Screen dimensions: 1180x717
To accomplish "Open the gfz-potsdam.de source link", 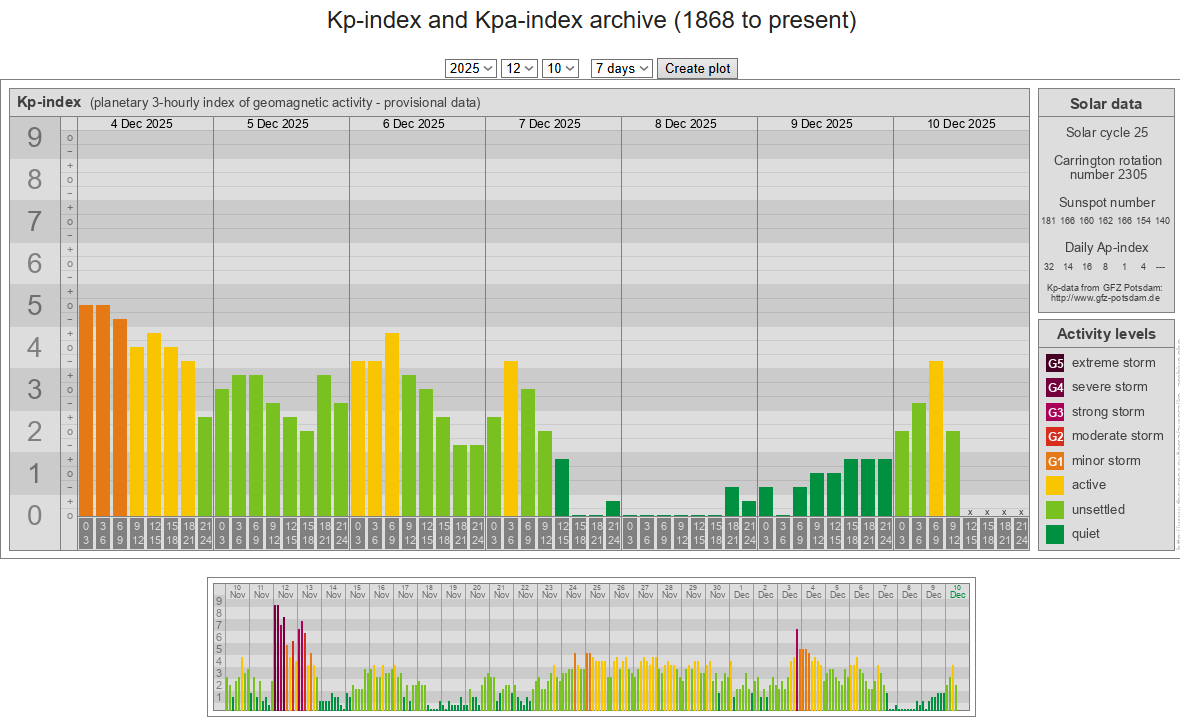I will click(1106, 298).
